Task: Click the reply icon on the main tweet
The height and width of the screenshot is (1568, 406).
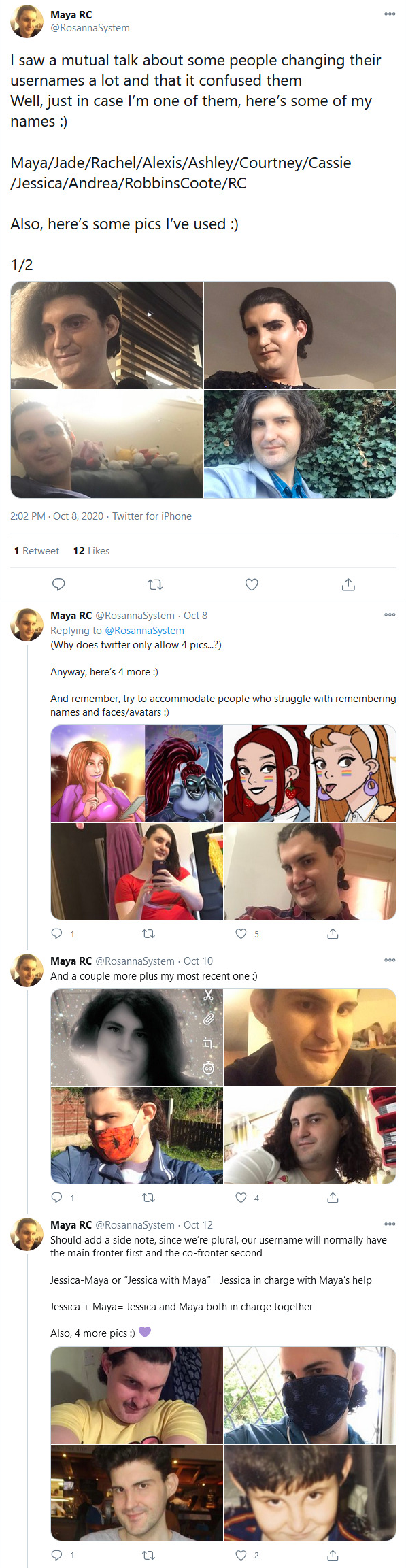Action: pyautogui.click(x=58, y=584)
